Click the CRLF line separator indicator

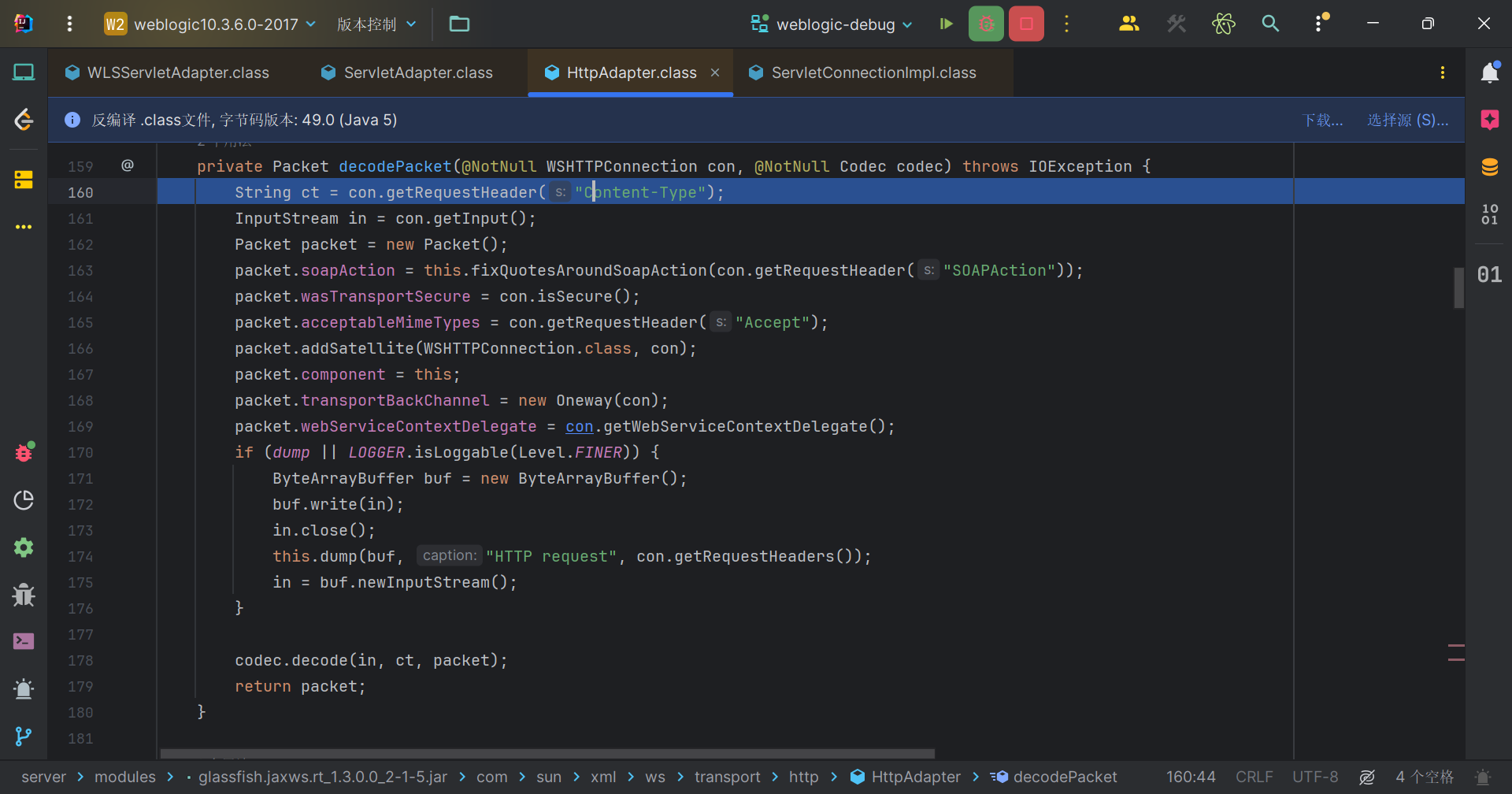[1254, 777]
